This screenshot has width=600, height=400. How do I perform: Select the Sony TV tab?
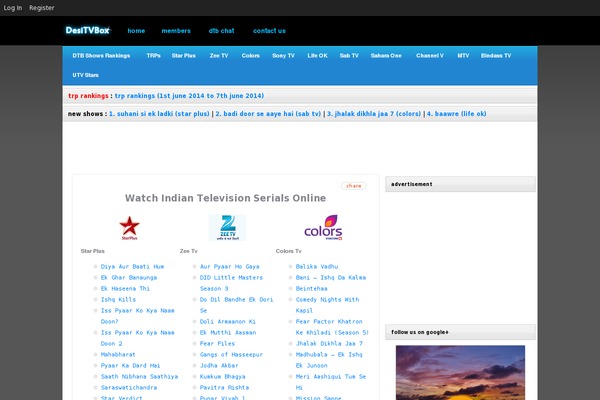pyautogui.click(x=284, y=56)
